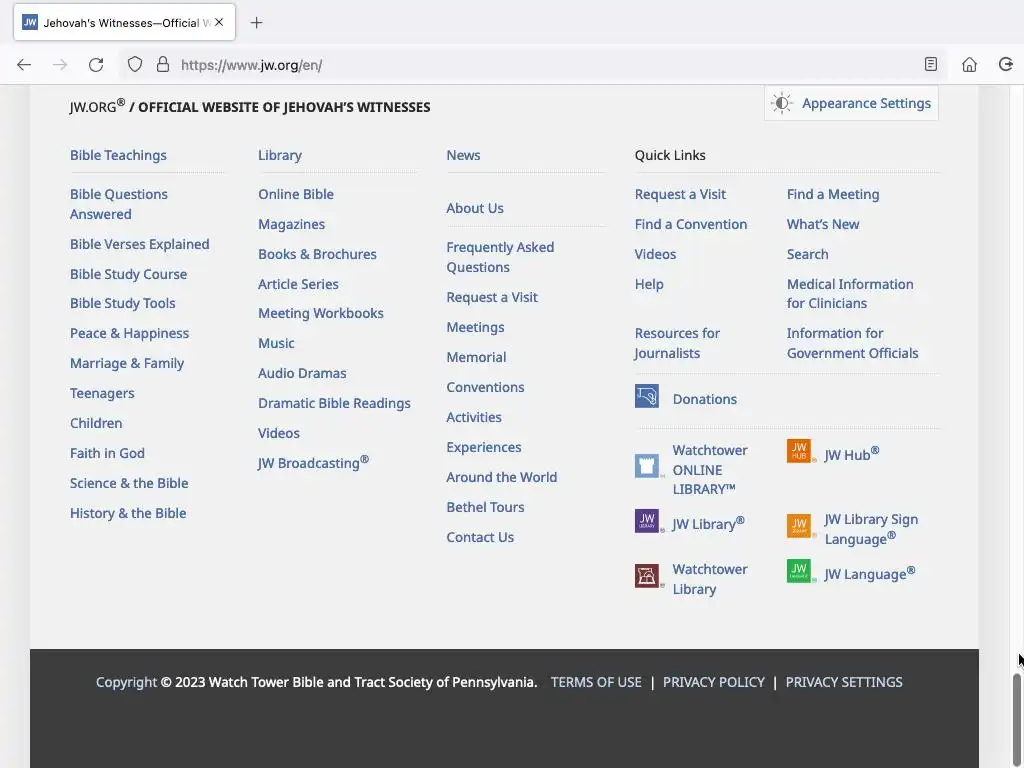Open History & the Bible

(128, 513)
